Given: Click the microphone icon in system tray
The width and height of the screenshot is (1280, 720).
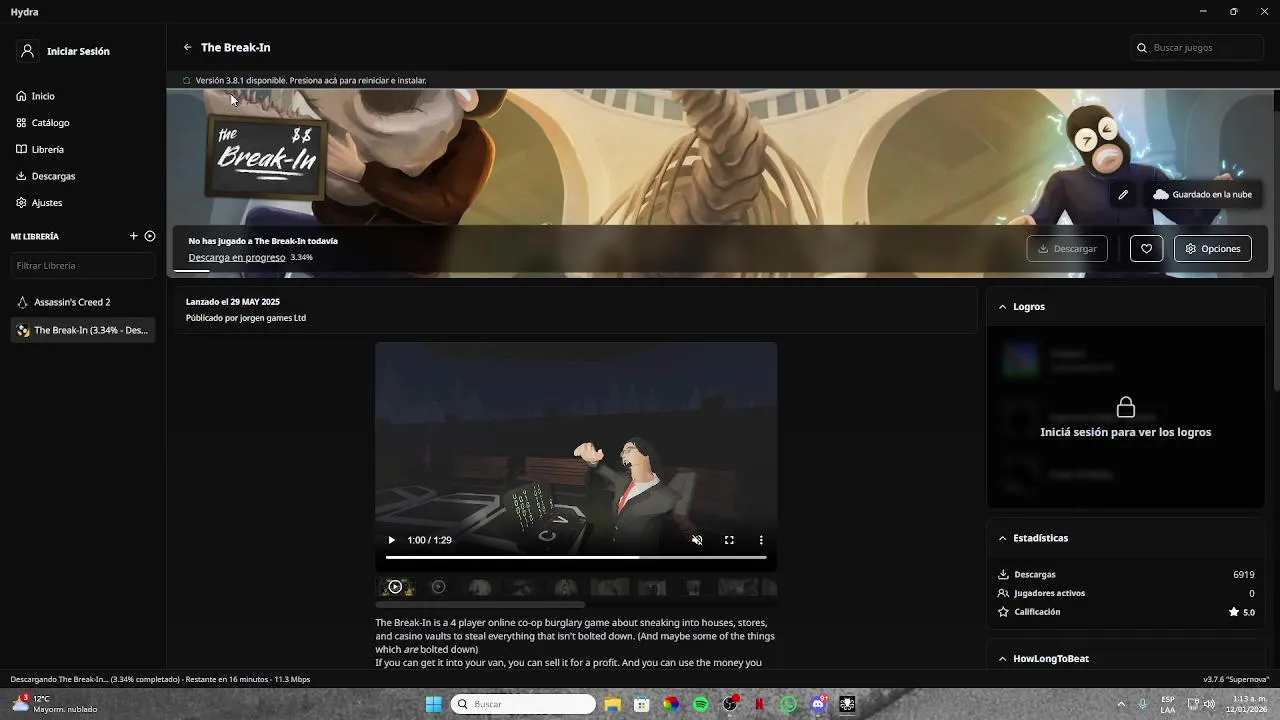Looking at the screenshot, I should coord(1143,704).
